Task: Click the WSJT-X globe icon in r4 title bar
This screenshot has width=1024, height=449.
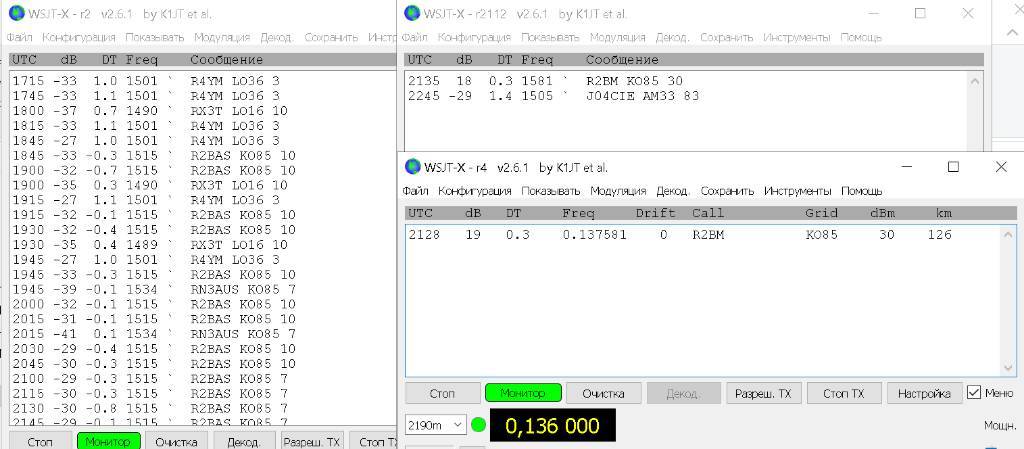Action: [x=412, y=167]
